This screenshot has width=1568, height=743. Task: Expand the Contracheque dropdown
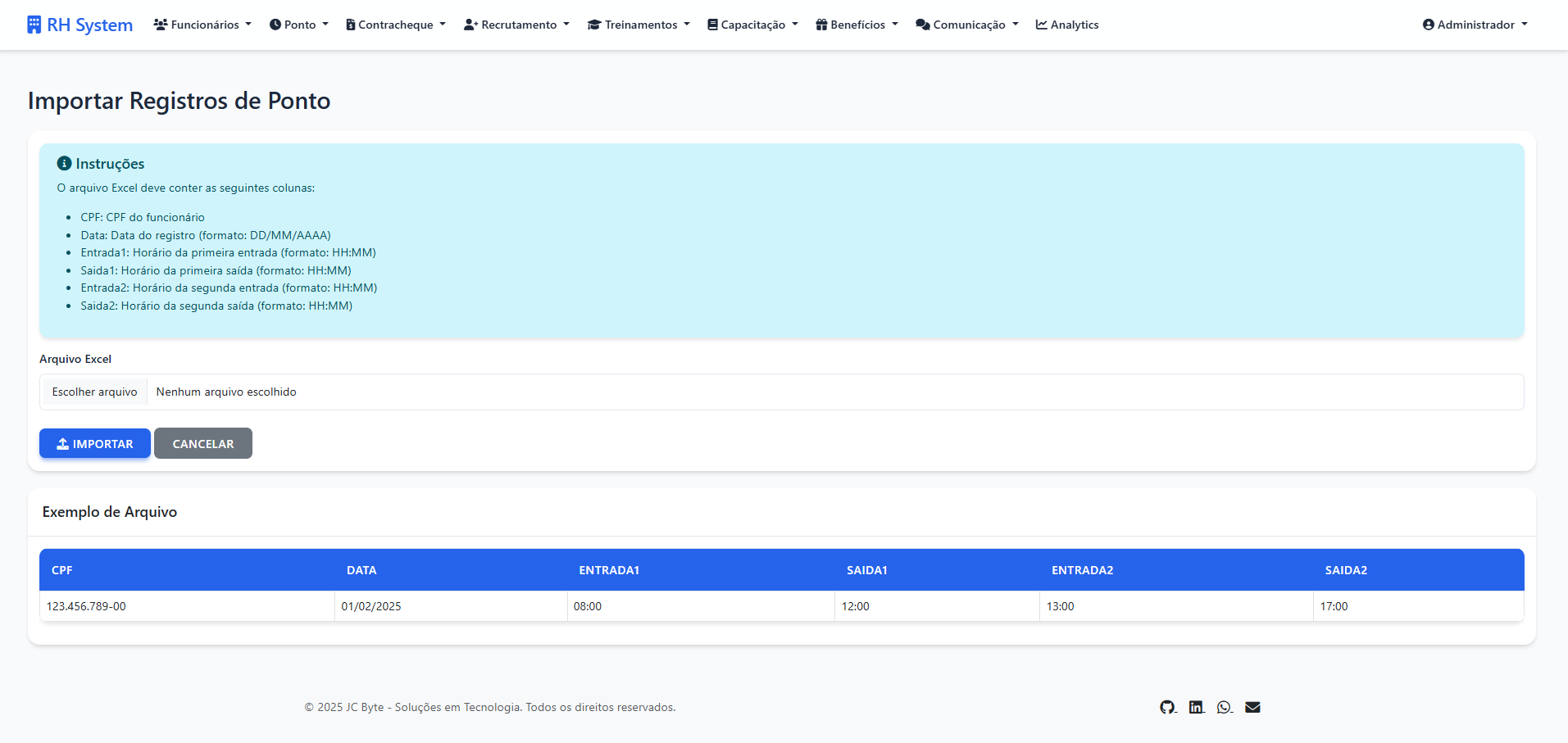pos(396,25)
